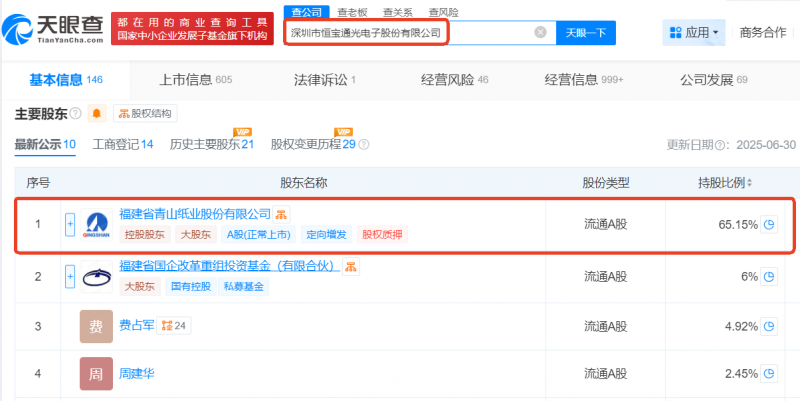Switch to 查关系 search tab
The width and height of the screenshot is (800, 401).
coord(398,12)
